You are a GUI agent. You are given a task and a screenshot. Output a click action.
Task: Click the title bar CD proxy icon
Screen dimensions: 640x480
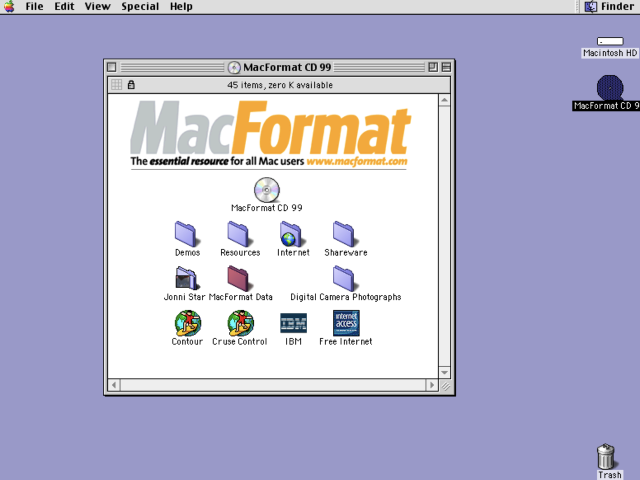[x=234, y=67]
